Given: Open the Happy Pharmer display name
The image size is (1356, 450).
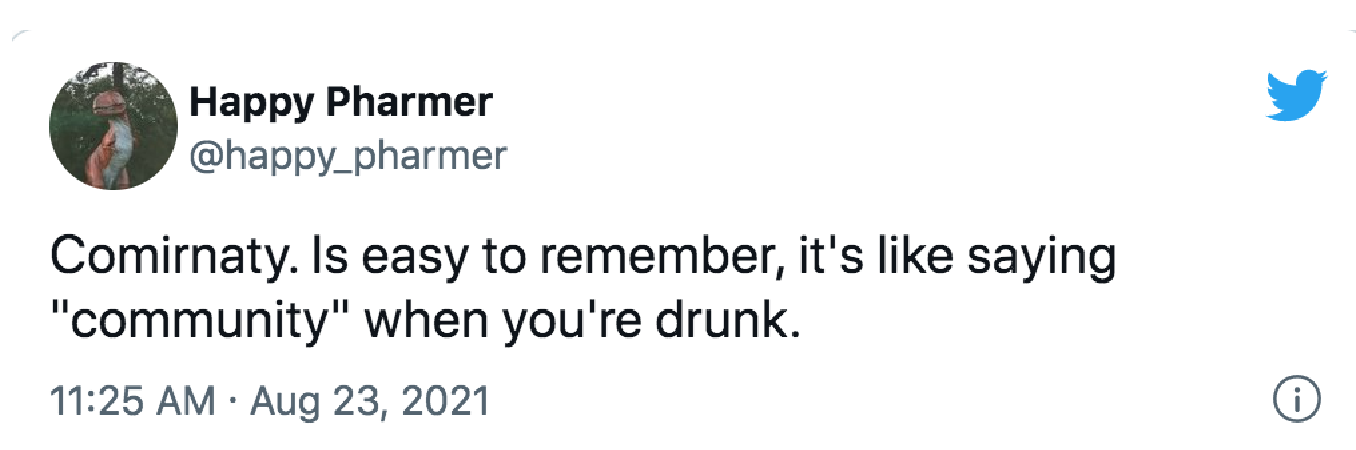Looking at the screenshot, I should [x=340, y=103].
